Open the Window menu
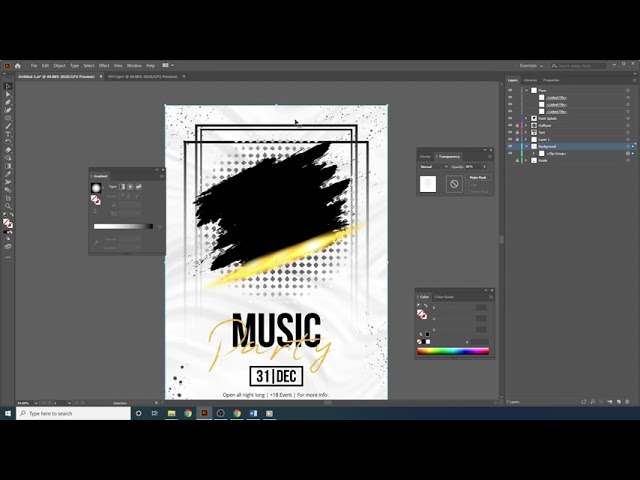This screenshot has width=640, height=480. [x=134, y=65]
